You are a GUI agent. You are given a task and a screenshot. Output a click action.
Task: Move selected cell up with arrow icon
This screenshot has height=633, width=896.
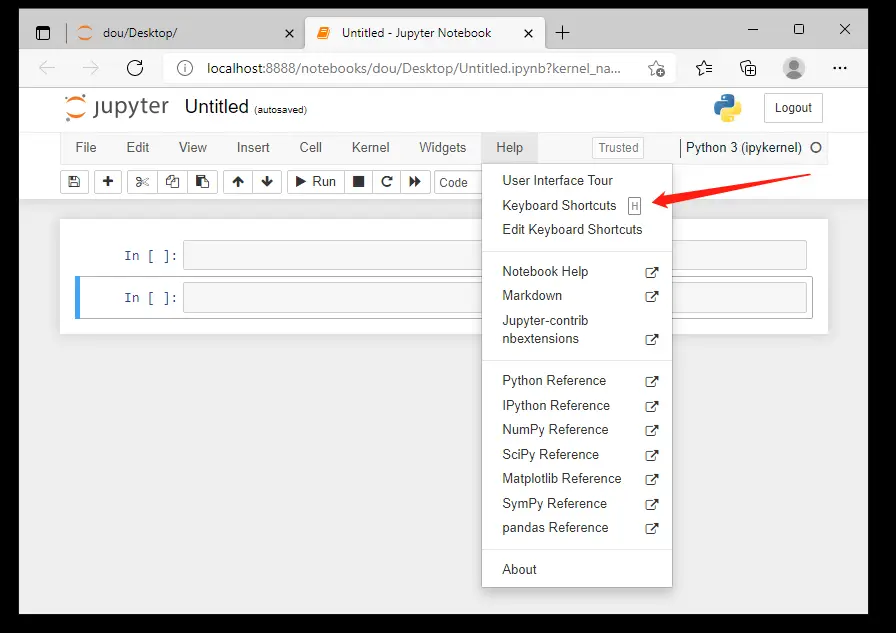click(238, 182)
